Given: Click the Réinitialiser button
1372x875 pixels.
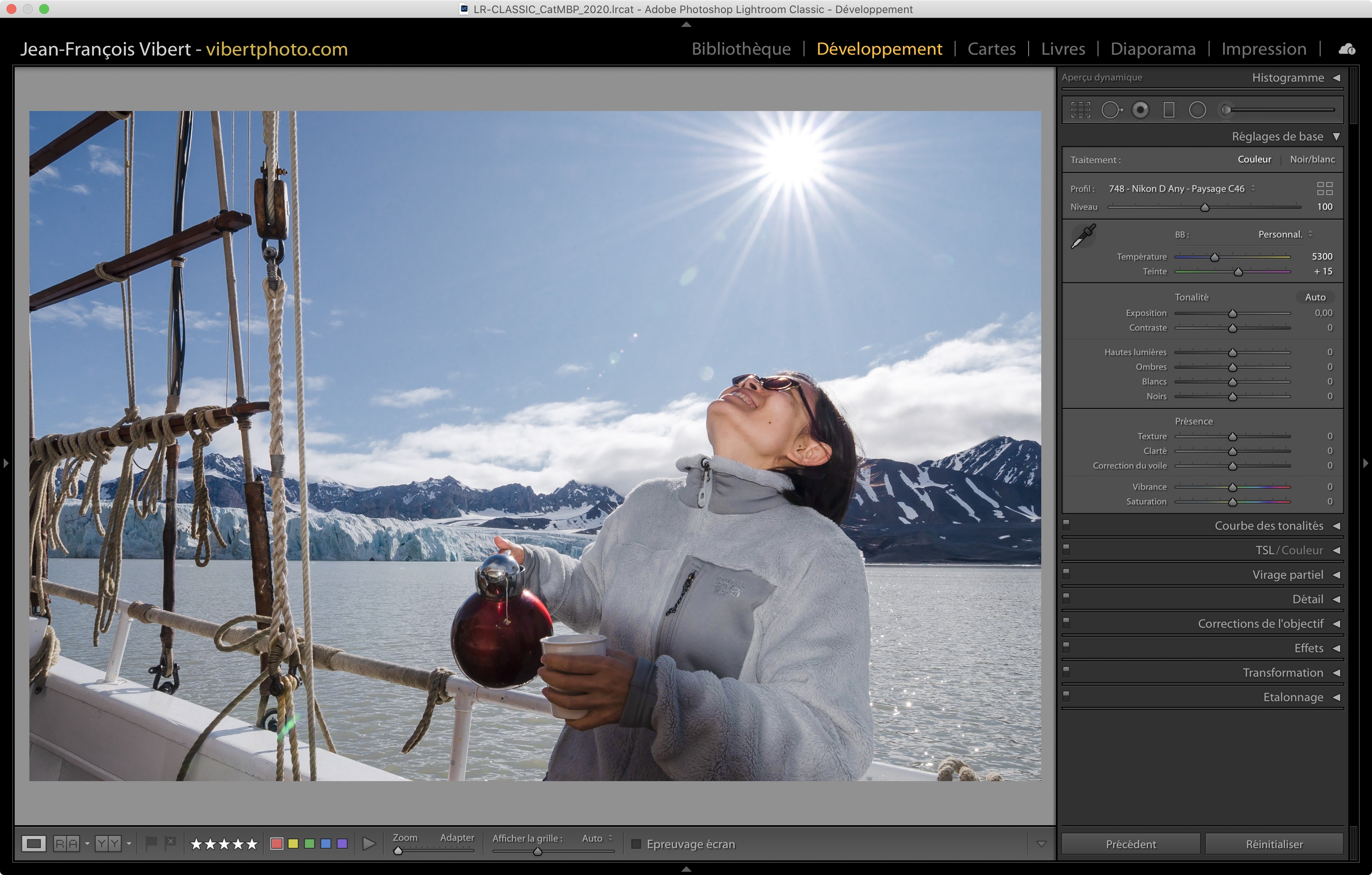Looking at the screenshot, I should click(x=1274, y=844).
